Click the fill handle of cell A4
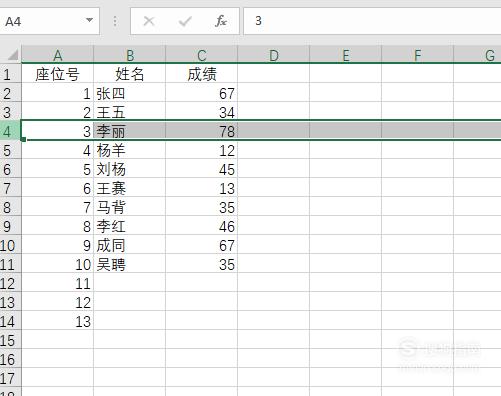Viewport: 501px width, 396px height. pos(23,139)
